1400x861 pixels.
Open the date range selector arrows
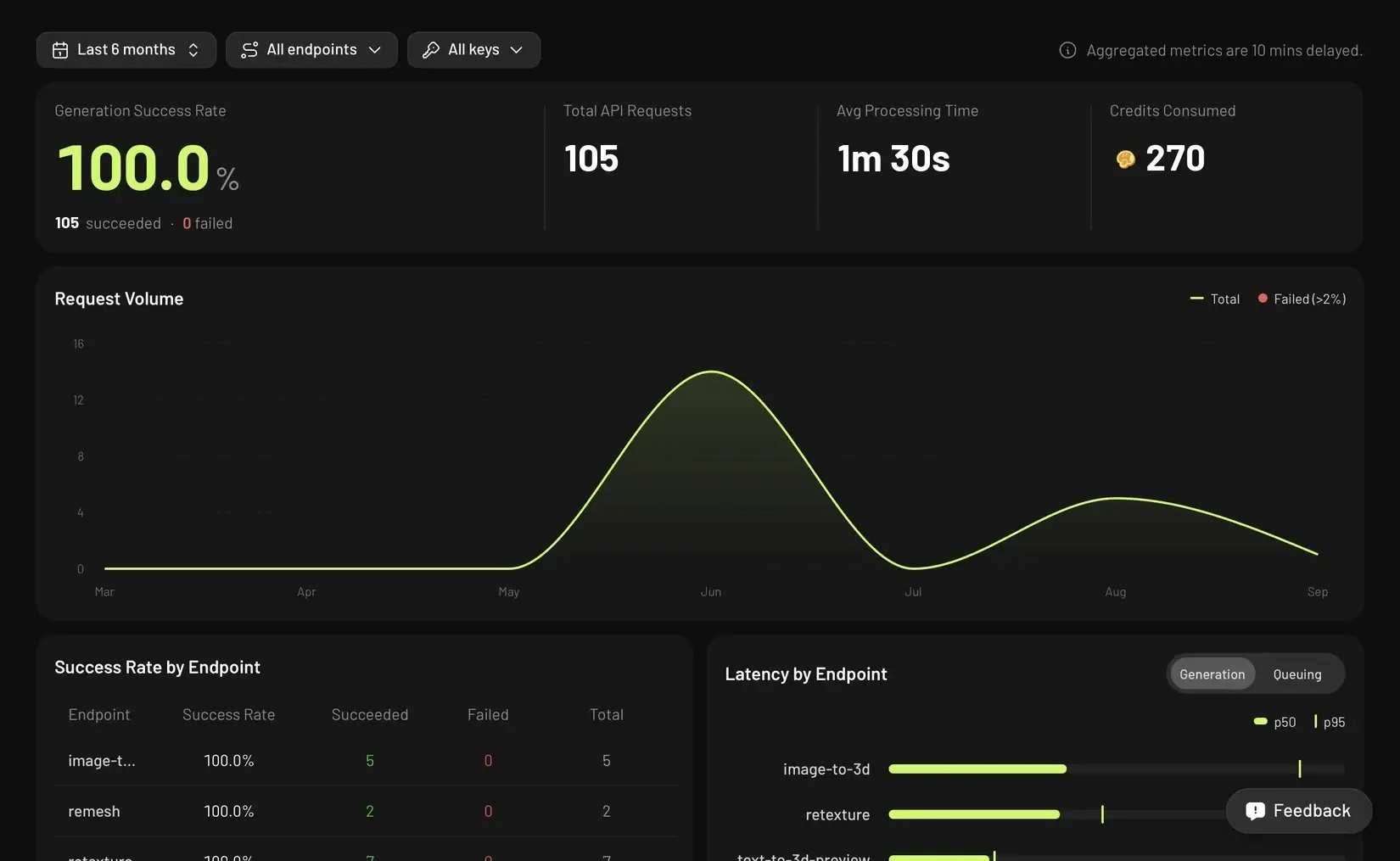click(x=193, y=50)
